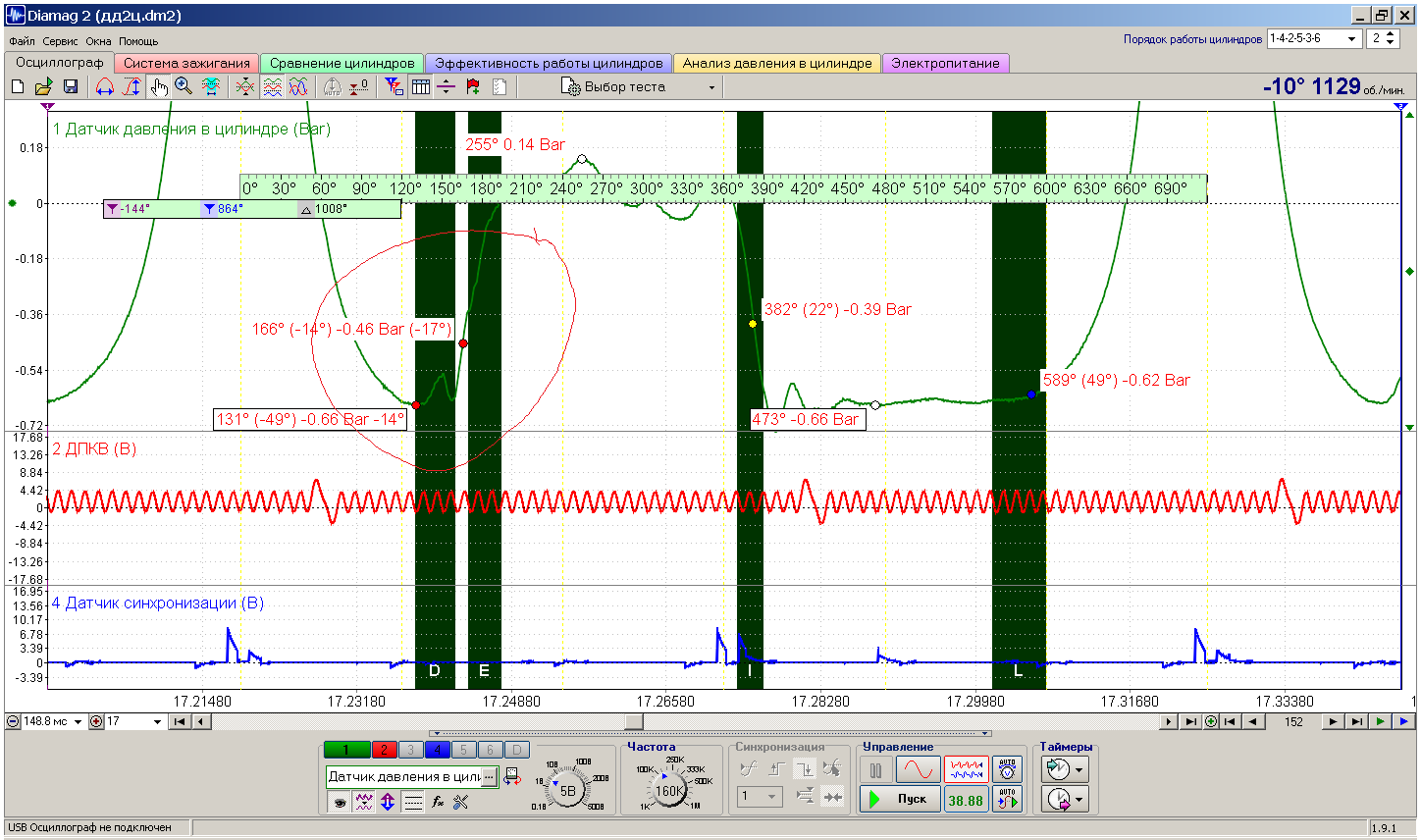Click the horizontal timeline scrollbar thumb
Image resolution: width=1421 pixels, height=840 pixels.
coord(635,721)
